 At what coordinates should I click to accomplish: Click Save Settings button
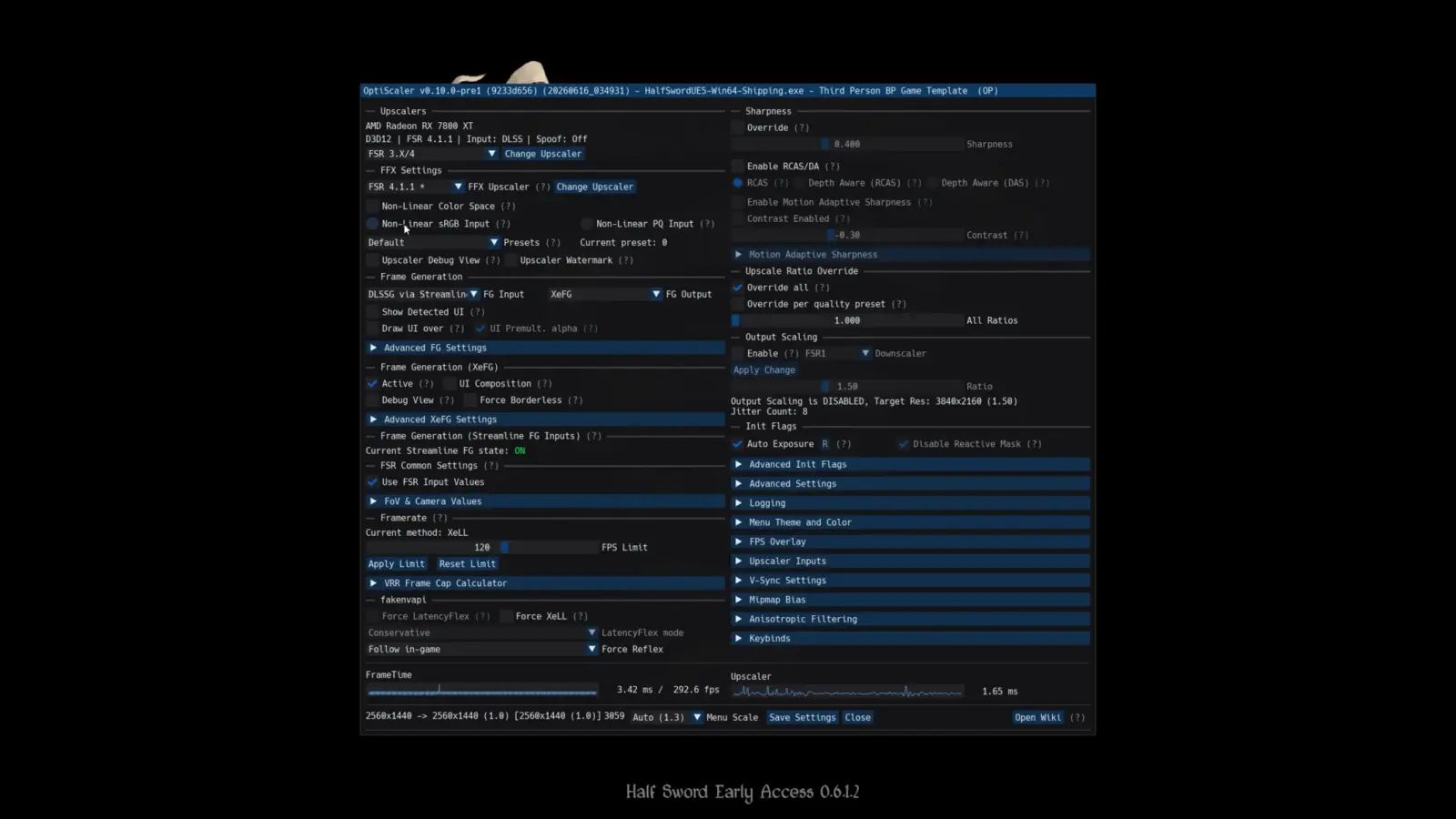pyautogui.click(x=802, y=718)
